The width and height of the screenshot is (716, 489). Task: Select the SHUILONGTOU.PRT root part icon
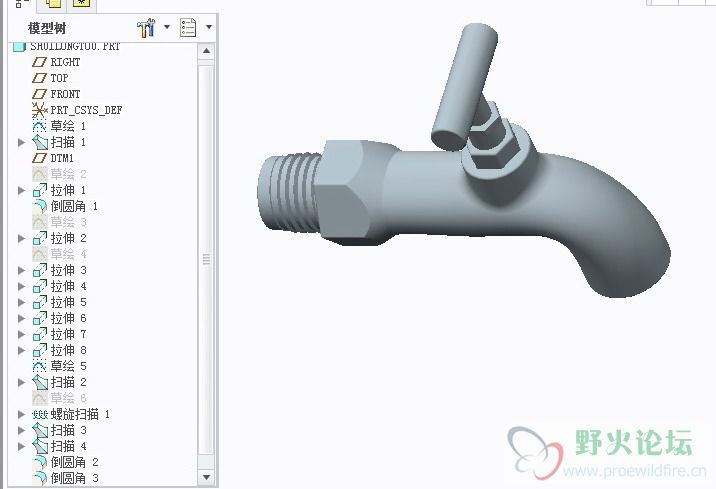coord(19,46)
